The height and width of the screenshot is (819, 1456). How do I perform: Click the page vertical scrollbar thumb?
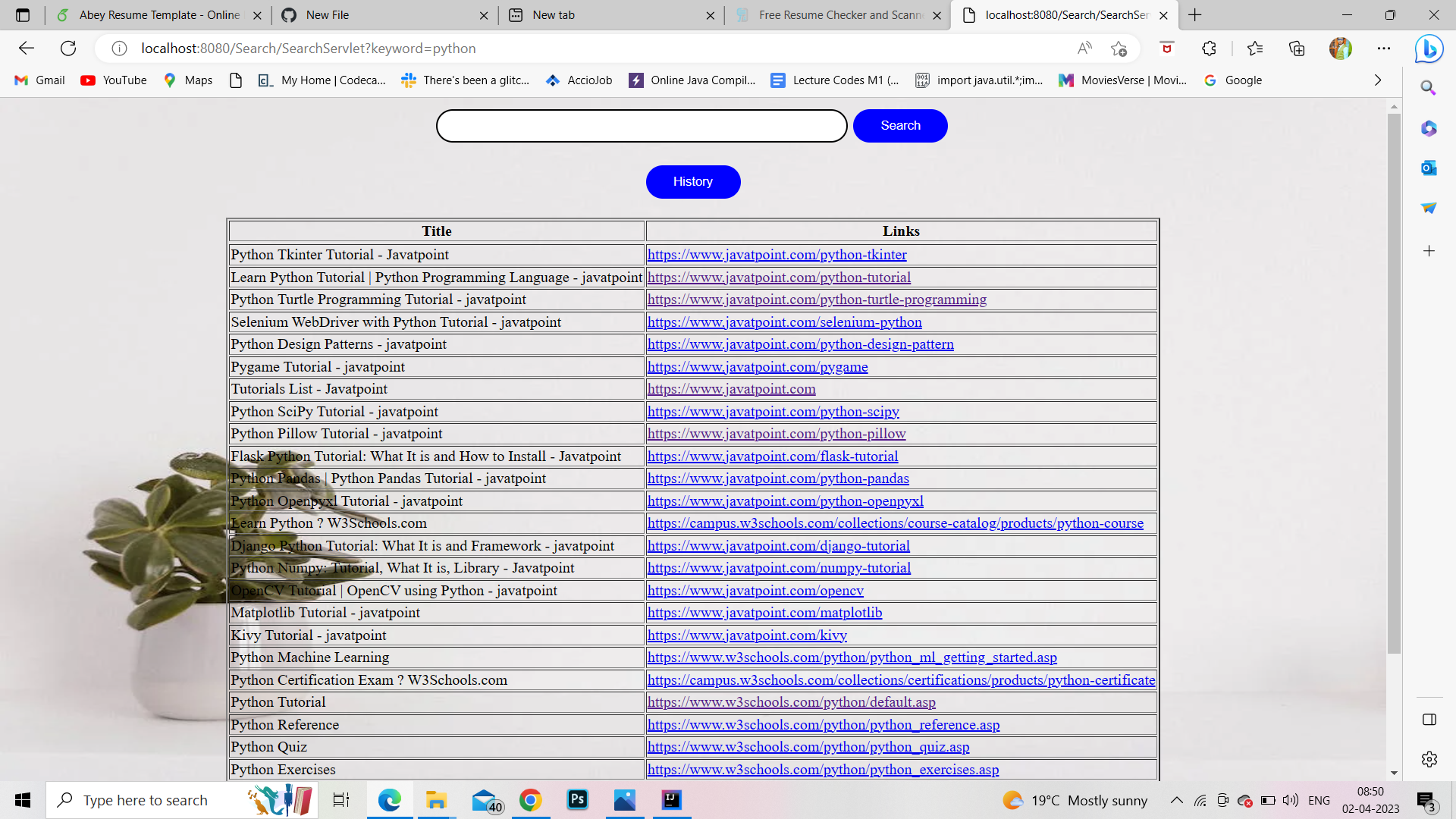1394,383
